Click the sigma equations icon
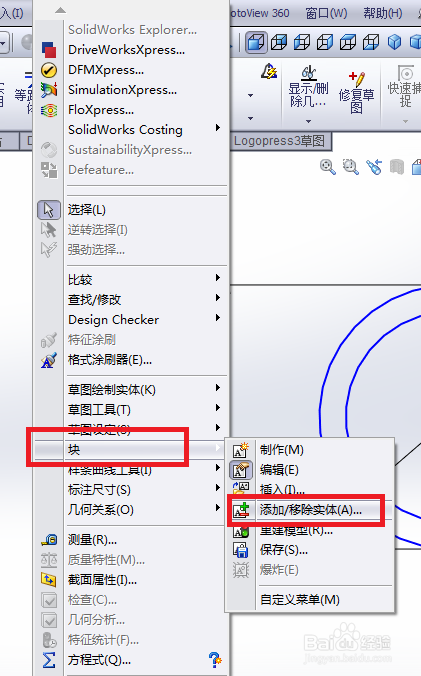 point(49,660)
